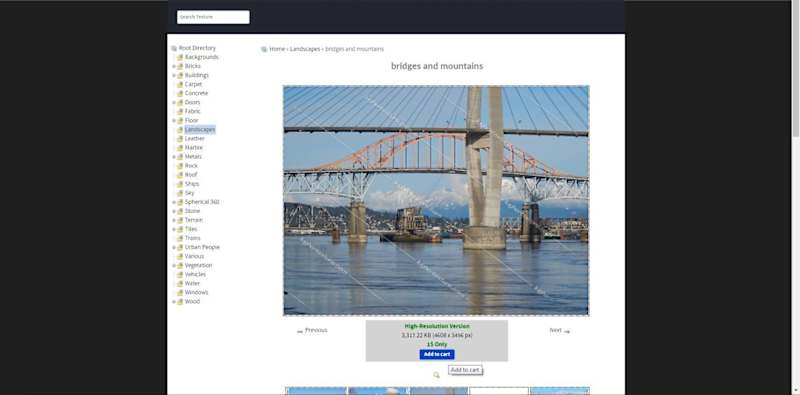Click the 'bridges and mountains' page heading
This screenshot has height=395, width=800.
click(437, 66)
